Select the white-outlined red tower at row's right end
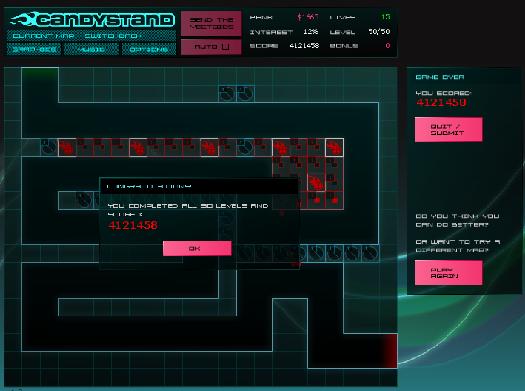 [334, 147]
